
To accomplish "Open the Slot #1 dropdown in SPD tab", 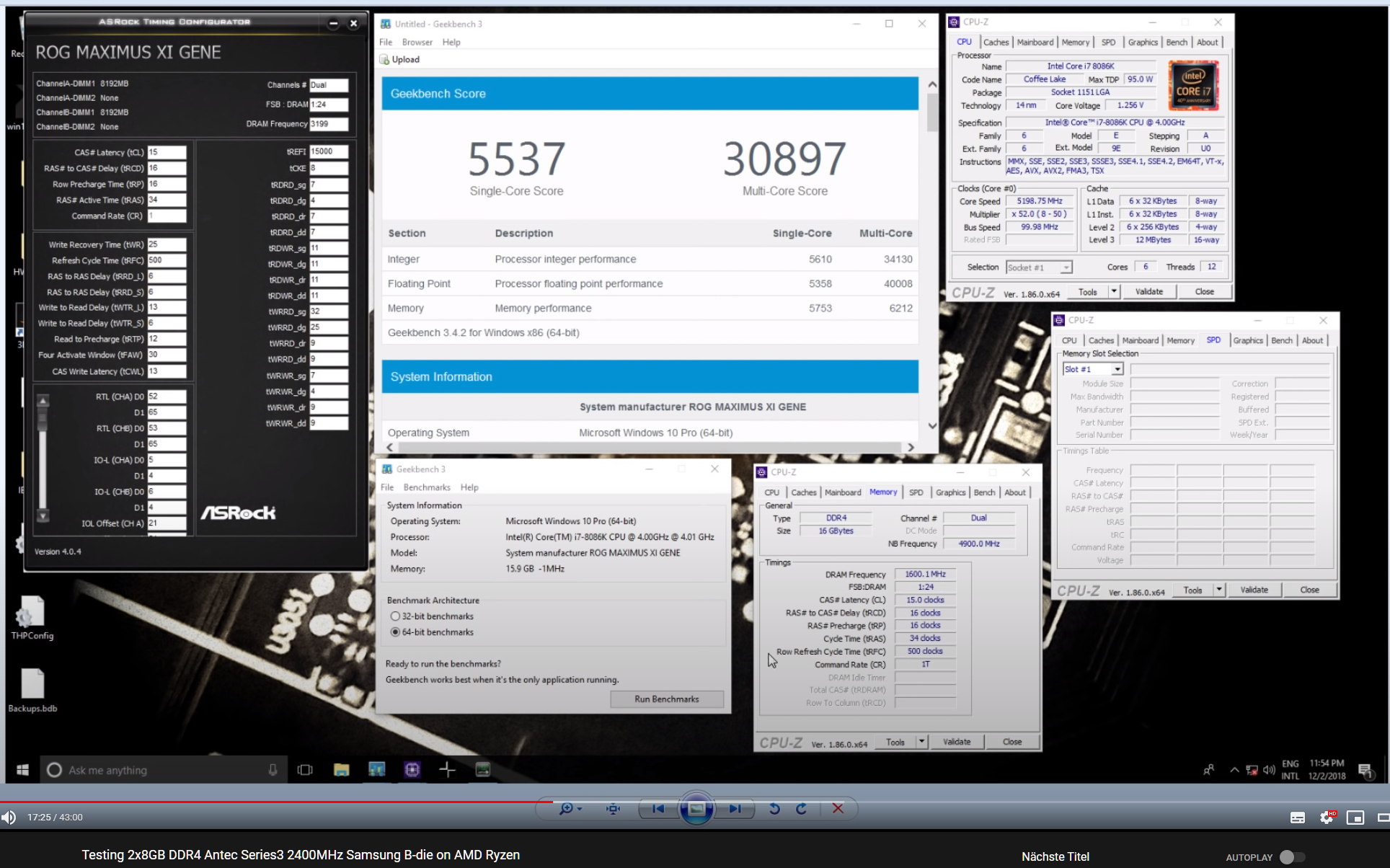I will click(x=1117, y=369).
